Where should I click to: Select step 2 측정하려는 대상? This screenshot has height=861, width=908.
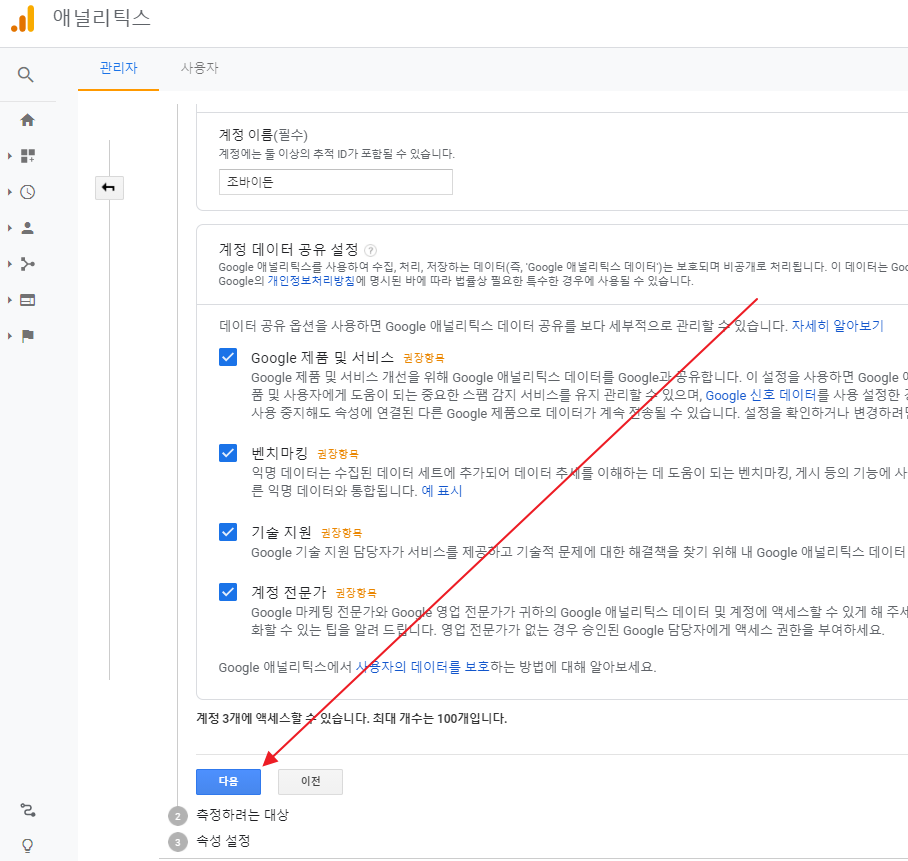coord(242,815)
